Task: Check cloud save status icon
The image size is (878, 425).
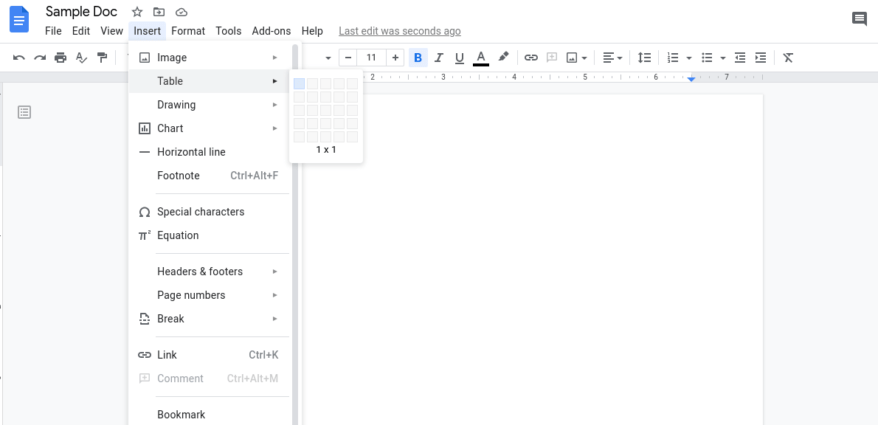Action: pyautogui.click(x=181, y=12)
